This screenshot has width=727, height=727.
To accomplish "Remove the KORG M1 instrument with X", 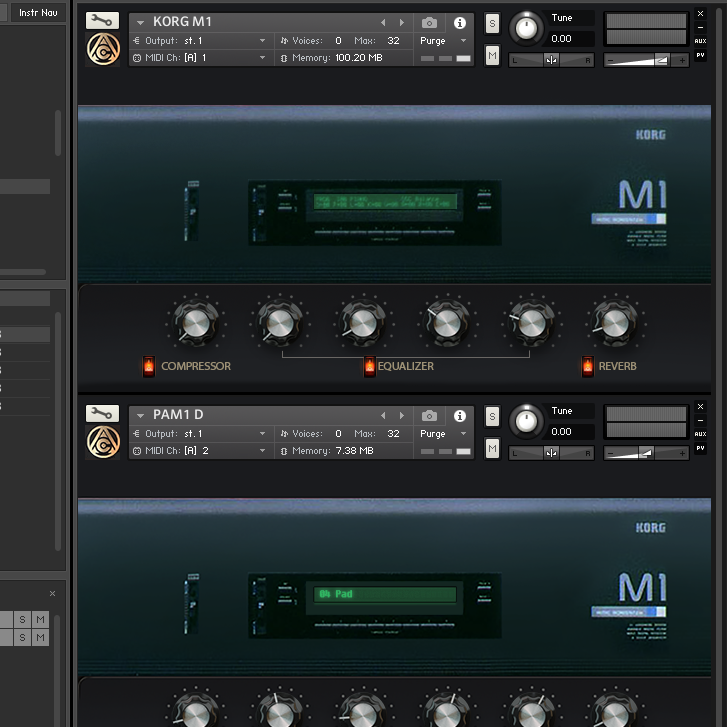I will coord(701,13).
